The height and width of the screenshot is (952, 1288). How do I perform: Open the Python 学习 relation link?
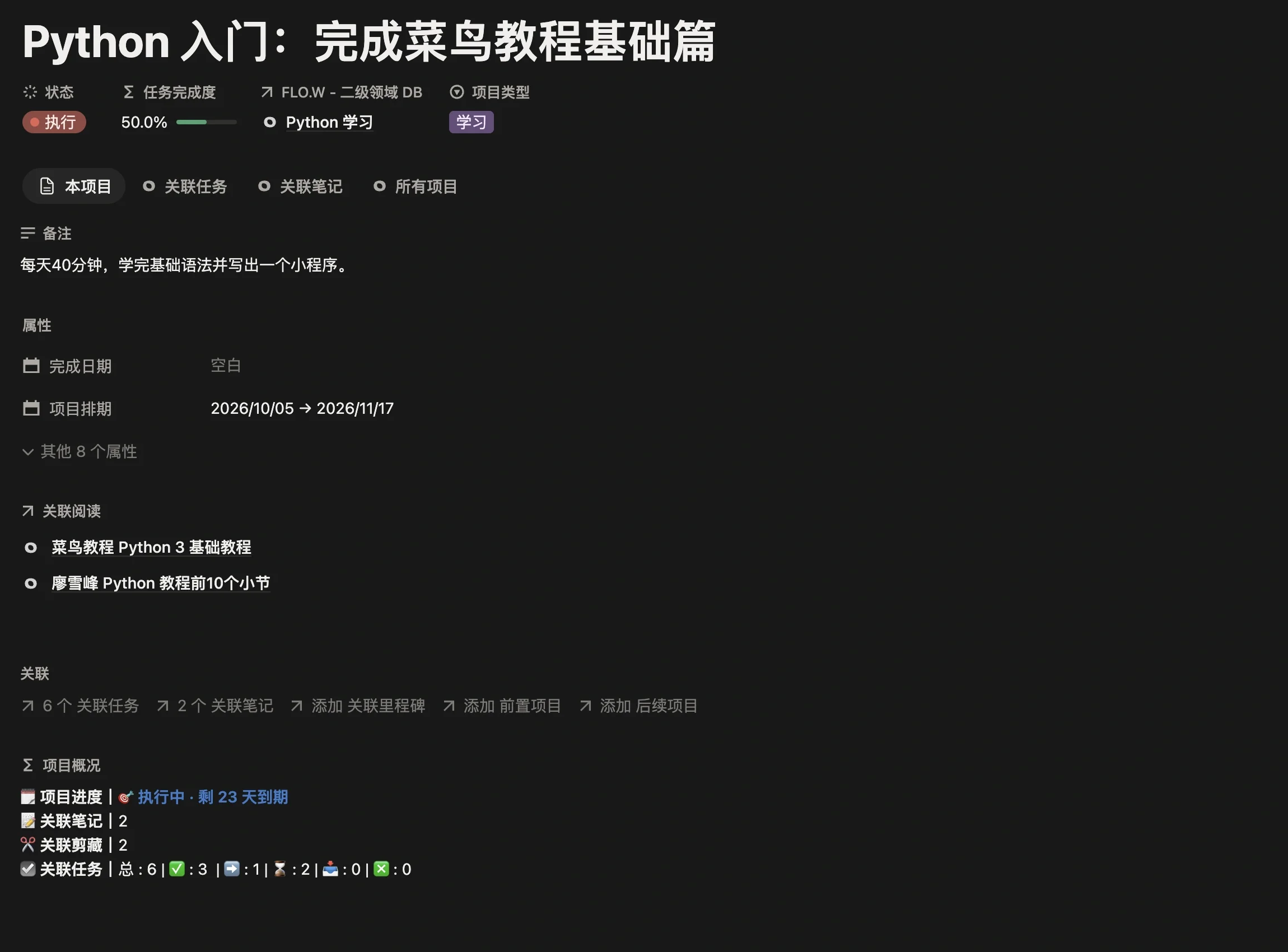(329, 122)
